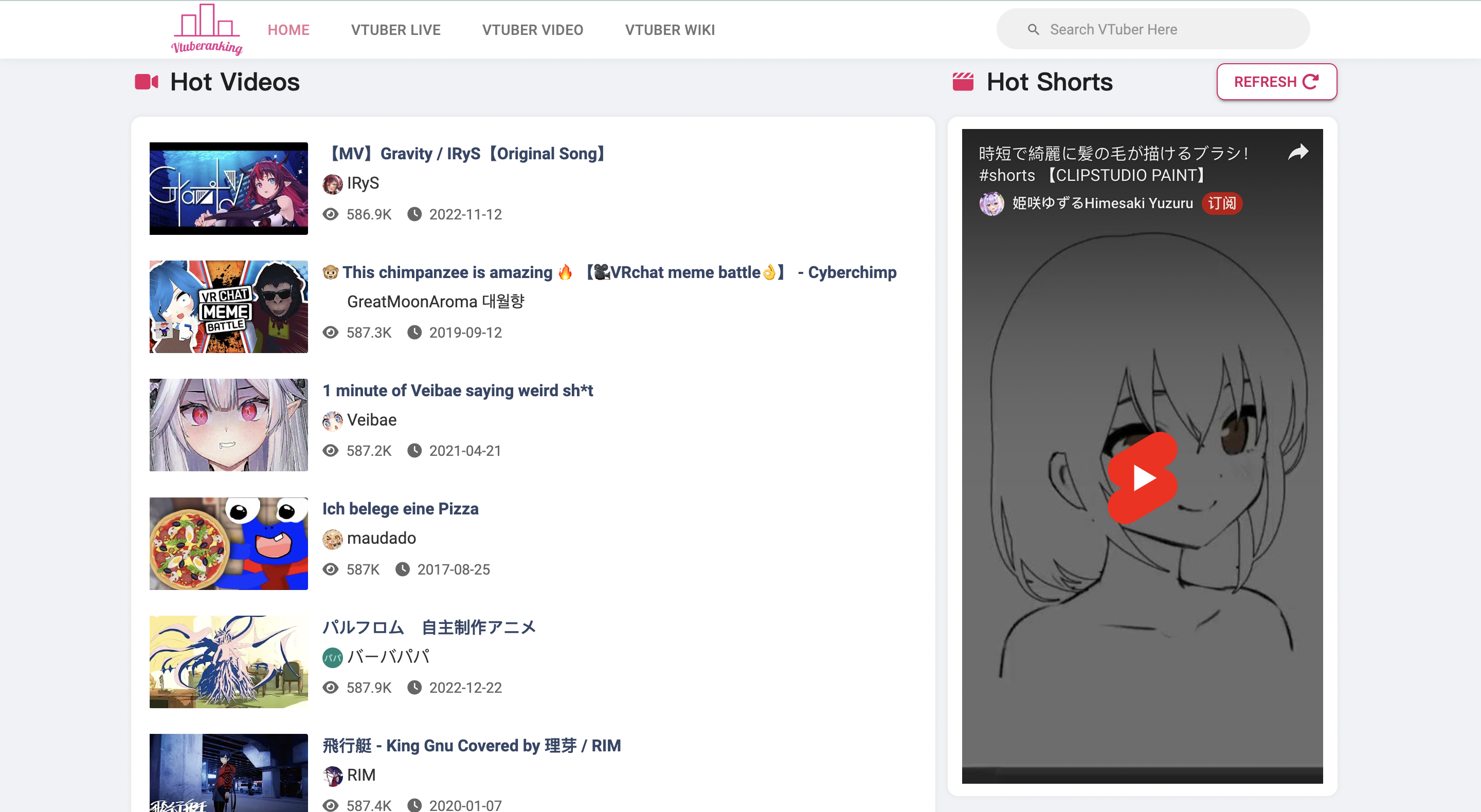This screenshot has height=812, width=1481.
Task: Click clock icon beside 2020-01-07
Action: click(x=414, y=806)
